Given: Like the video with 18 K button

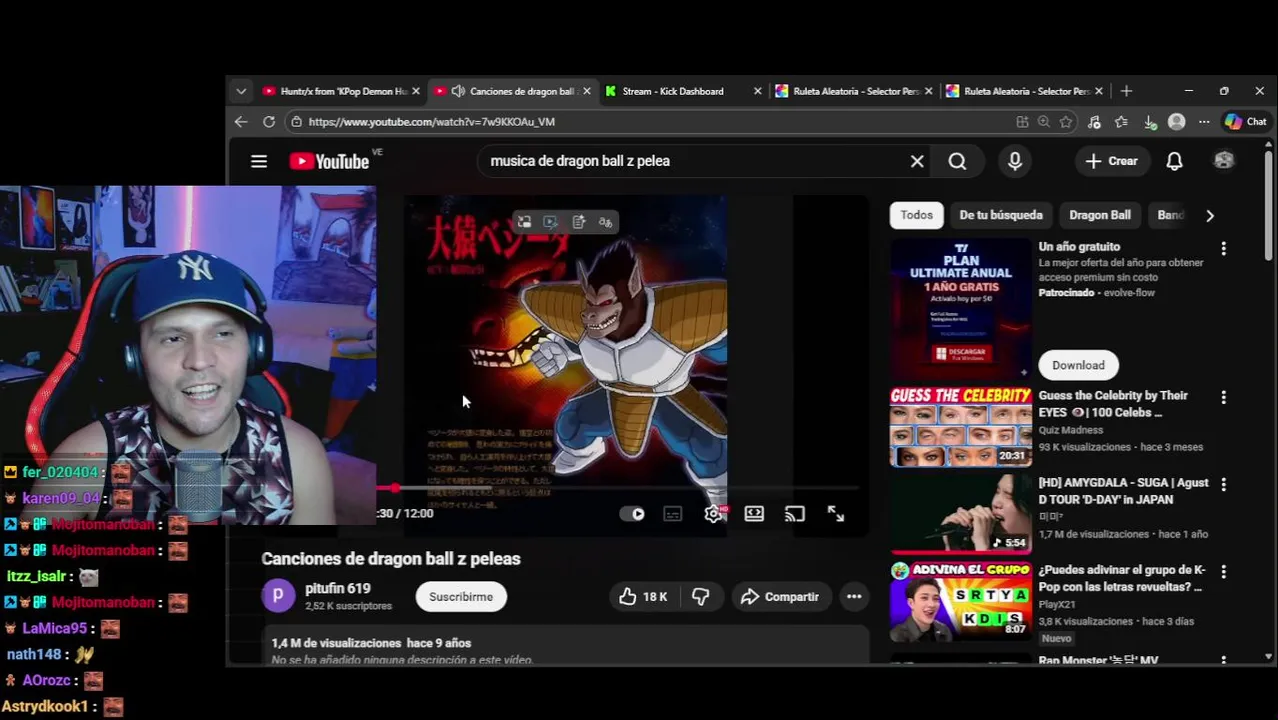Looking at the screenshot, I should click(642, 597).
